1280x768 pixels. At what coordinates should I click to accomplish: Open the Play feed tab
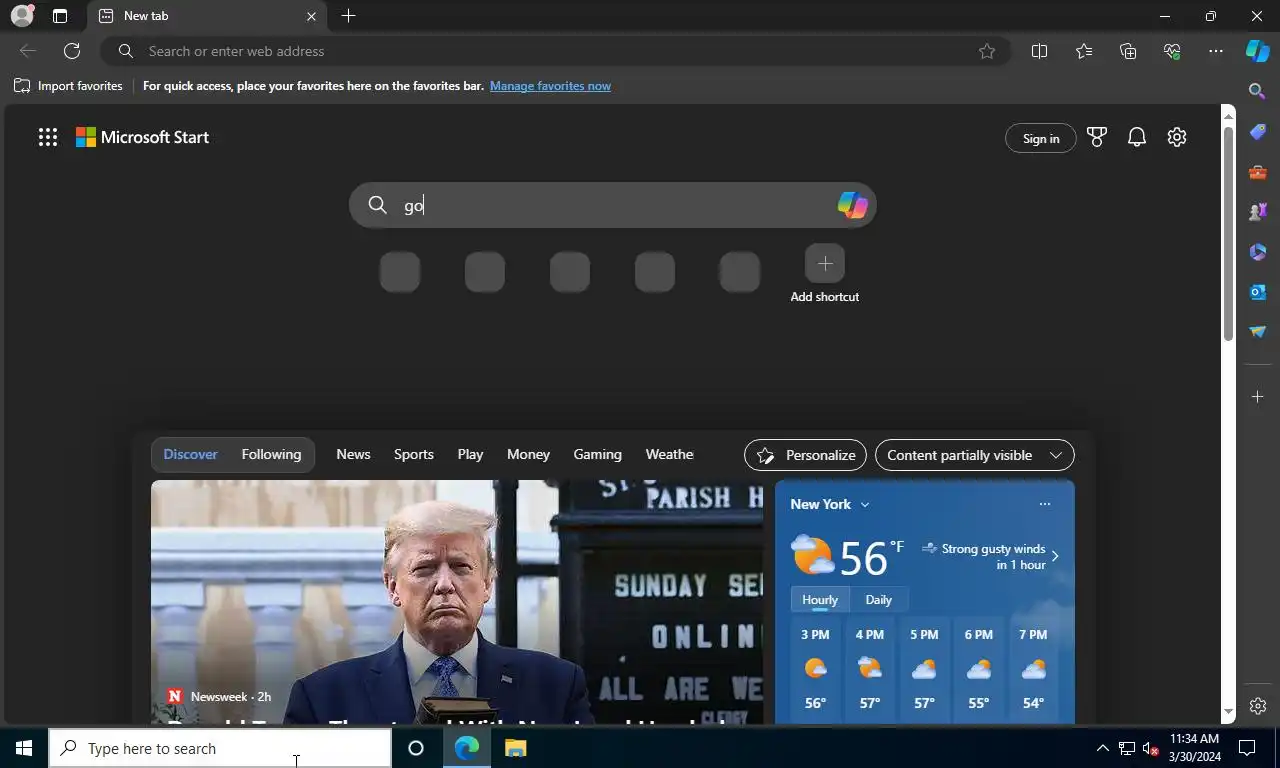tap(470, 454)
